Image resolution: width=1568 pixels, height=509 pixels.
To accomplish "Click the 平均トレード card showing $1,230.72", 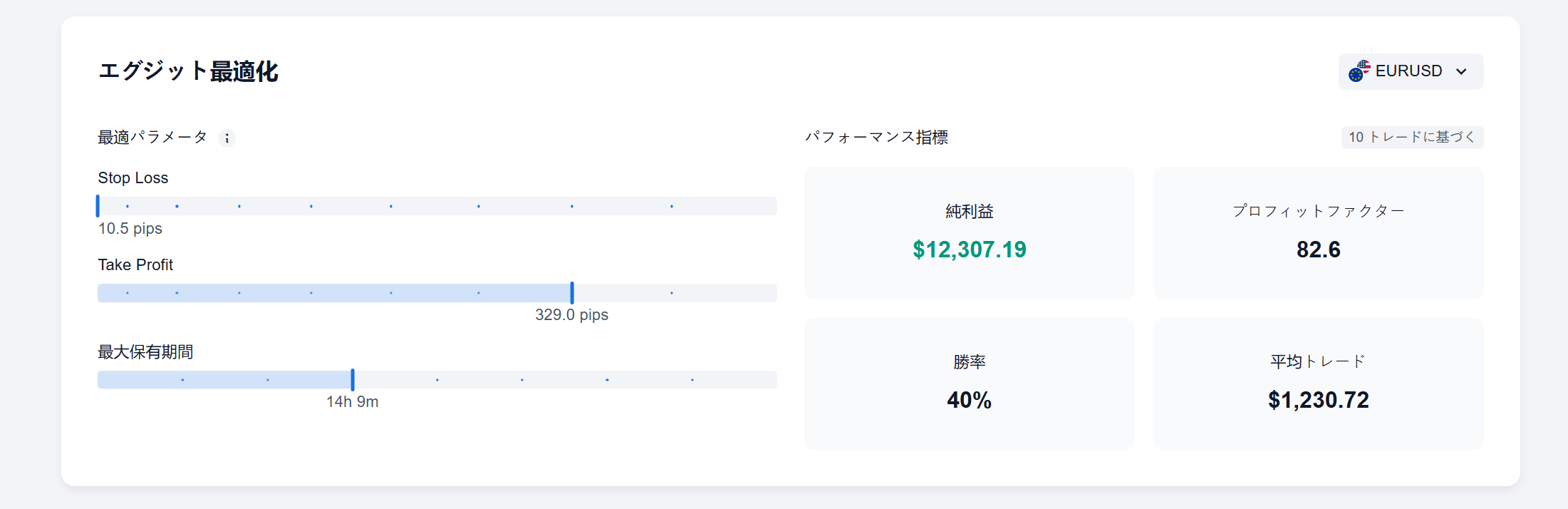I will [x=1319, y=383].
